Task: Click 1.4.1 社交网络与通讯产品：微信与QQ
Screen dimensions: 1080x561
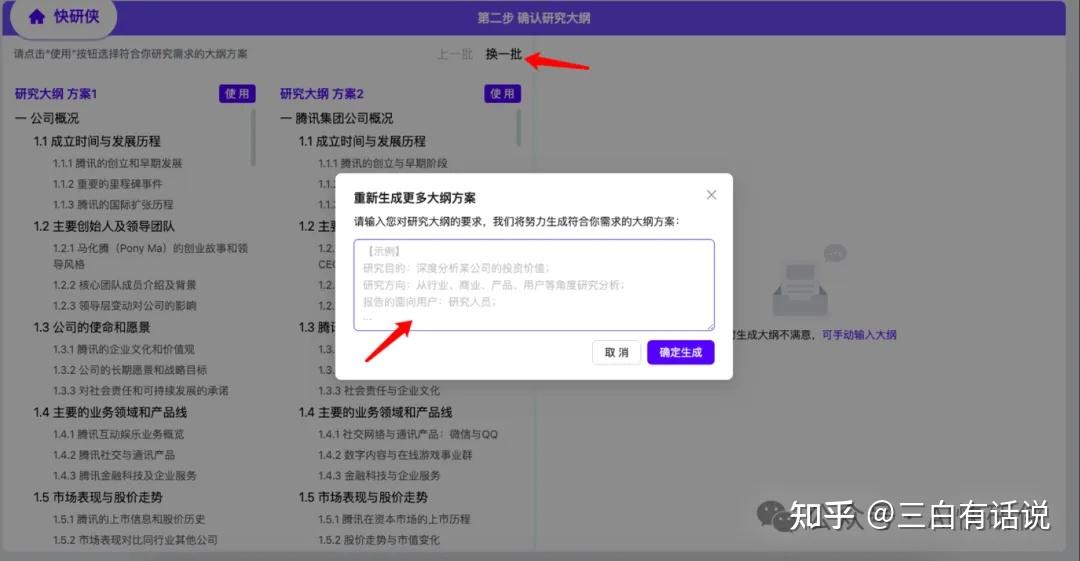Action: [408, 434]
